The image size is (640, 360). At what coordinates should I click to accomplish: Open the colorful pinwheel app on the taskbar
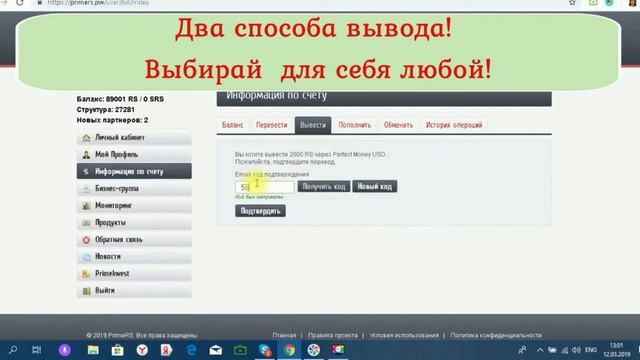[313, 350]
